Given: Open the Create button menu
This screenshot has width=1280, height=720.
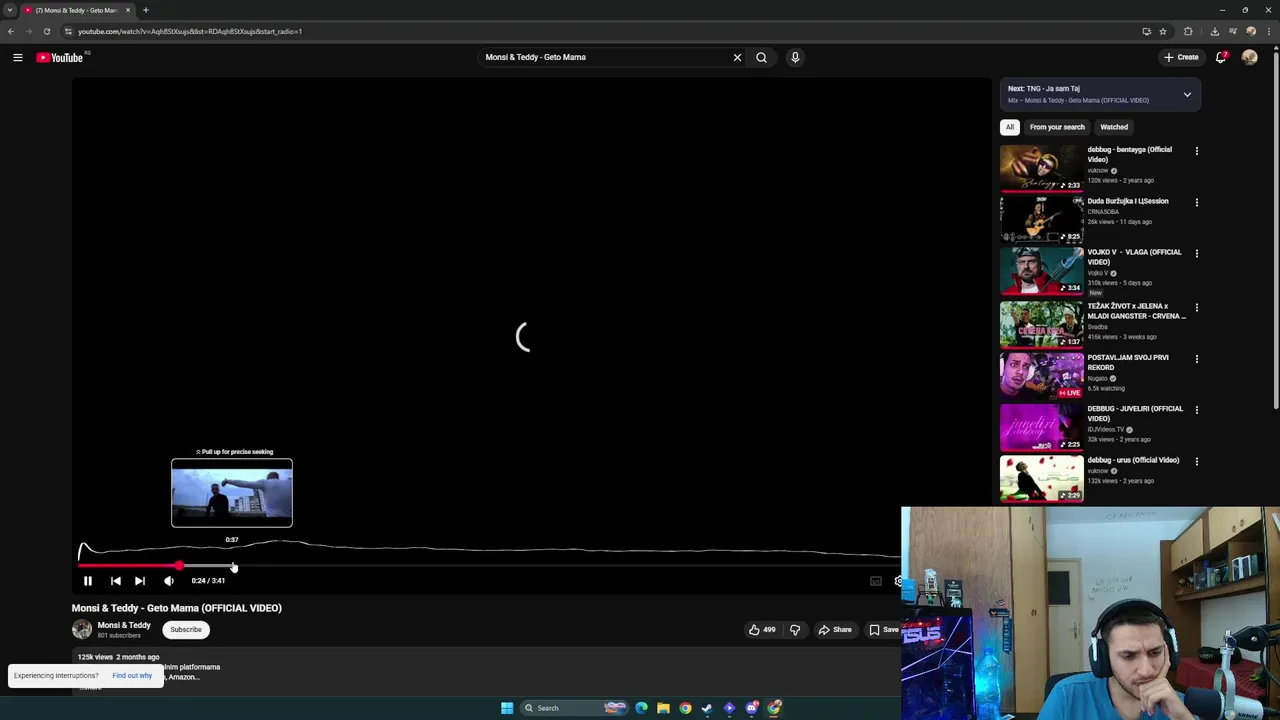Looking at the screenshot, I should tap(1181, 57).
